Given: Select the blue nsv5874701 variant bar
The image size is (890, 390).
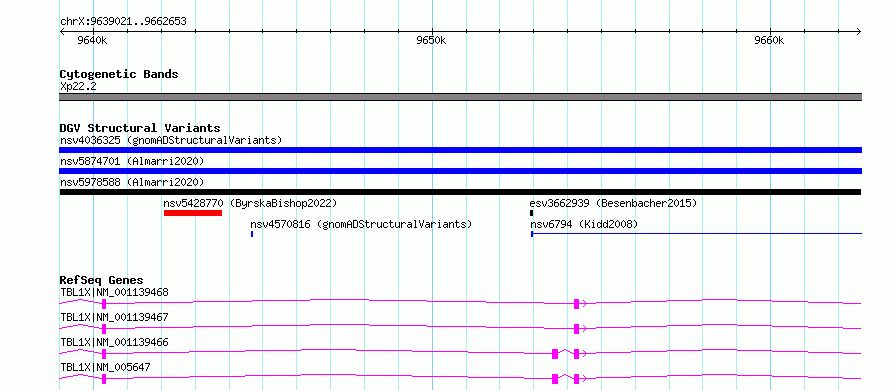Looking at the screenshot, I should click(460, 171).
